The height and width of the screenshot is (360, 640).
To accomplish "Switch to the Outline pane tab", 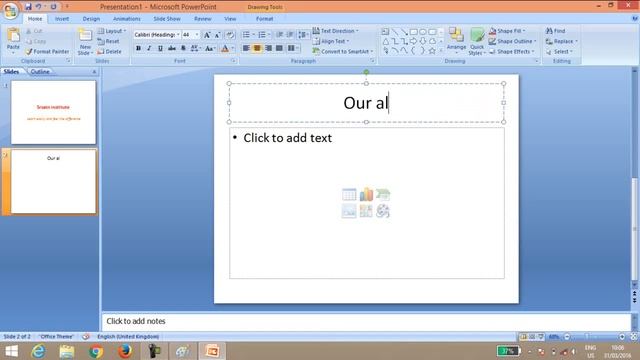I will click(x=40, y=71).
